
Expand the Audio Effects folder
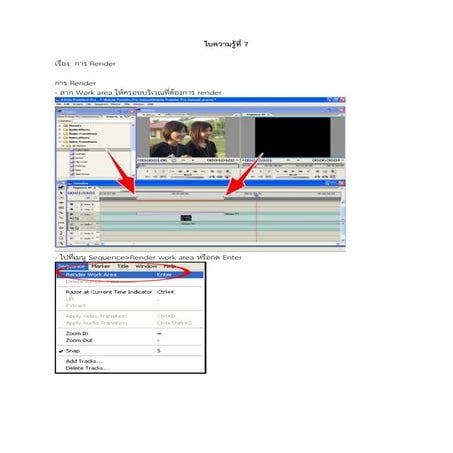point(60,130)
